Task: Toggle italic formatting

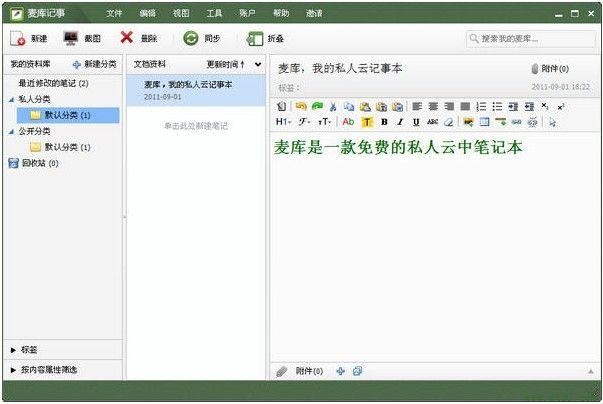Action: (x=400, y=122)
